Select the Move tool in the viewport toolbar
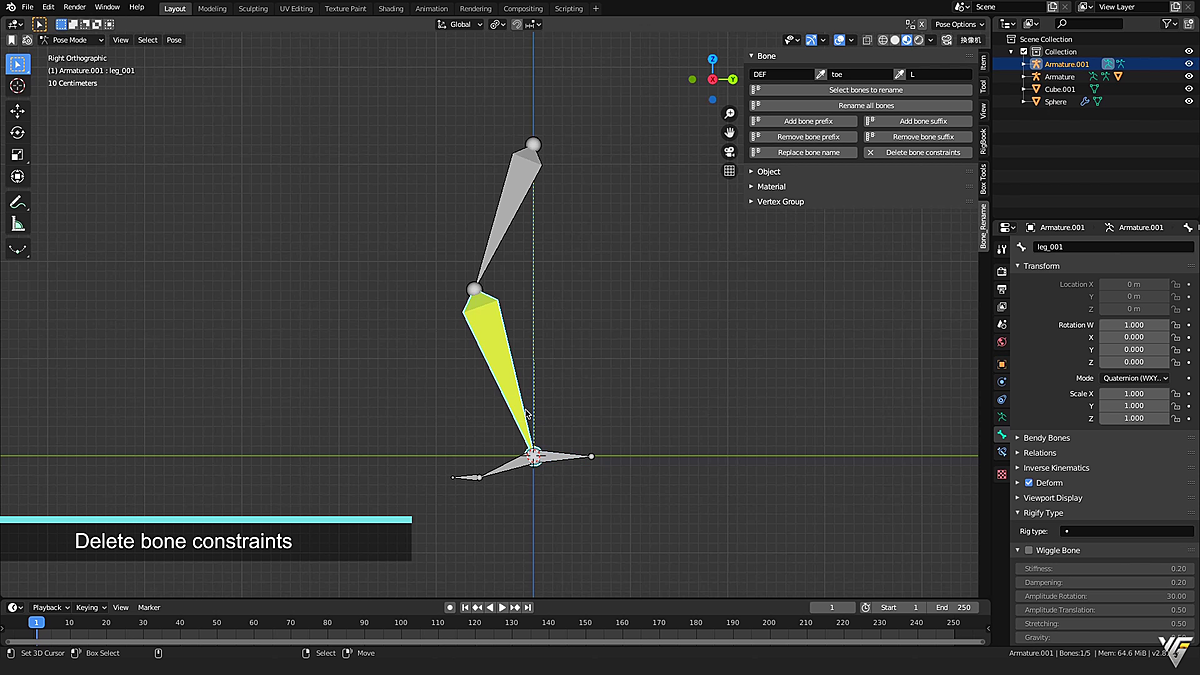 click(x=18, y=110)
